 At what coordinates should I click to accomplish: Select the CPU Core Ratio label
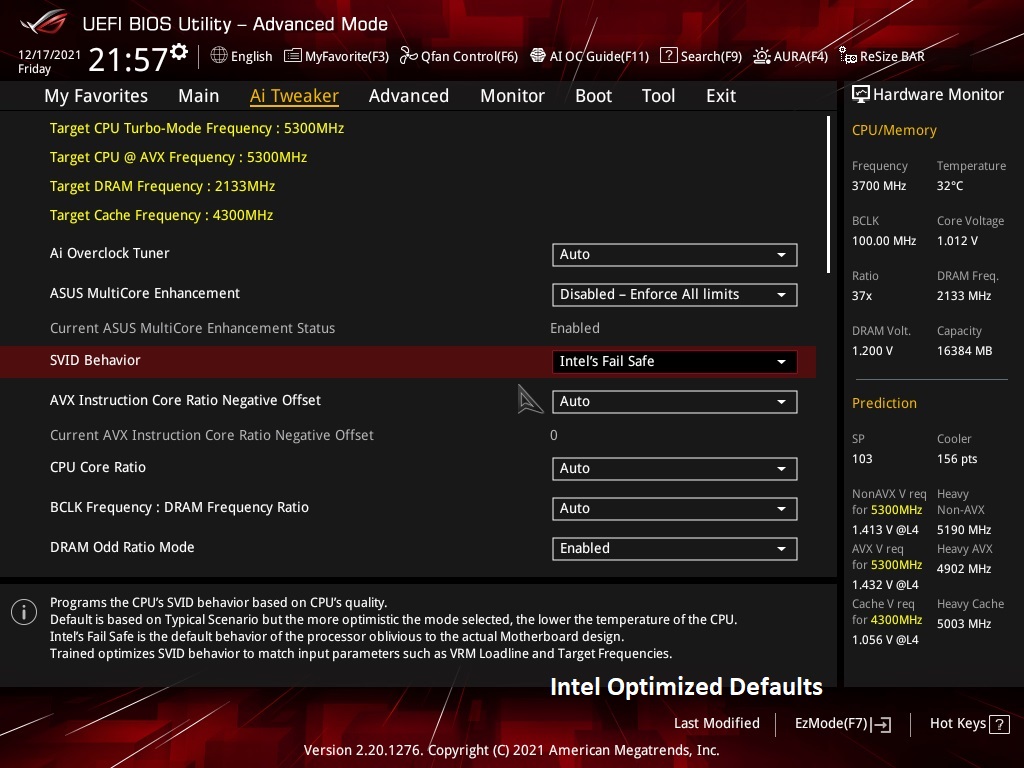[98, 468]
